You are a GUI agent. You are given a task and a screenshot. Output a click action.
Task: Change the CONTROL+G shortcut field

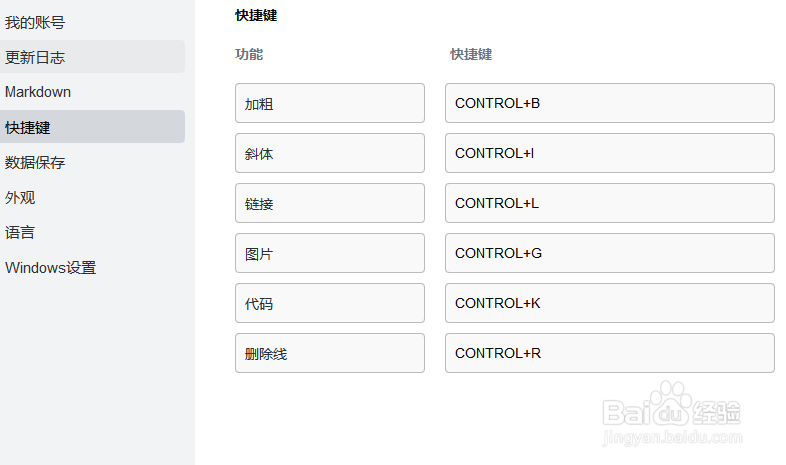click(x=609, y=253)
